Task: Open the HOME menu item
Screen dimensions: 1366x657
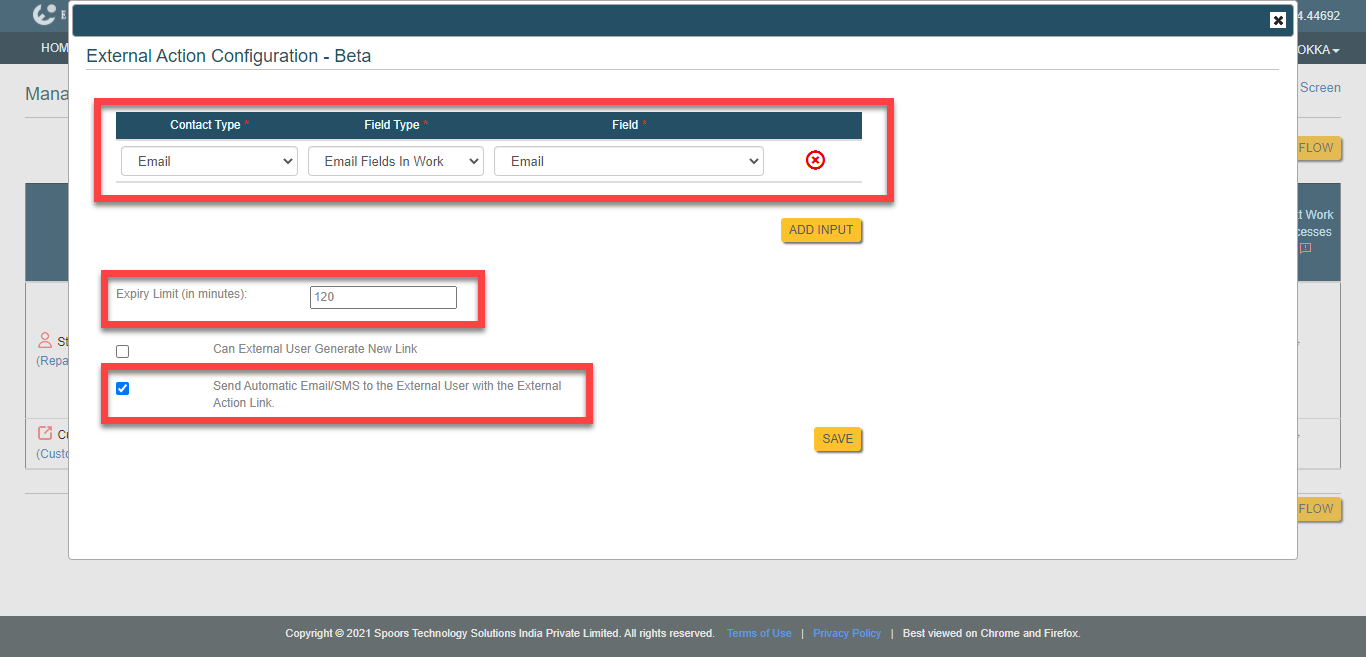Action: tap(54, 48)
